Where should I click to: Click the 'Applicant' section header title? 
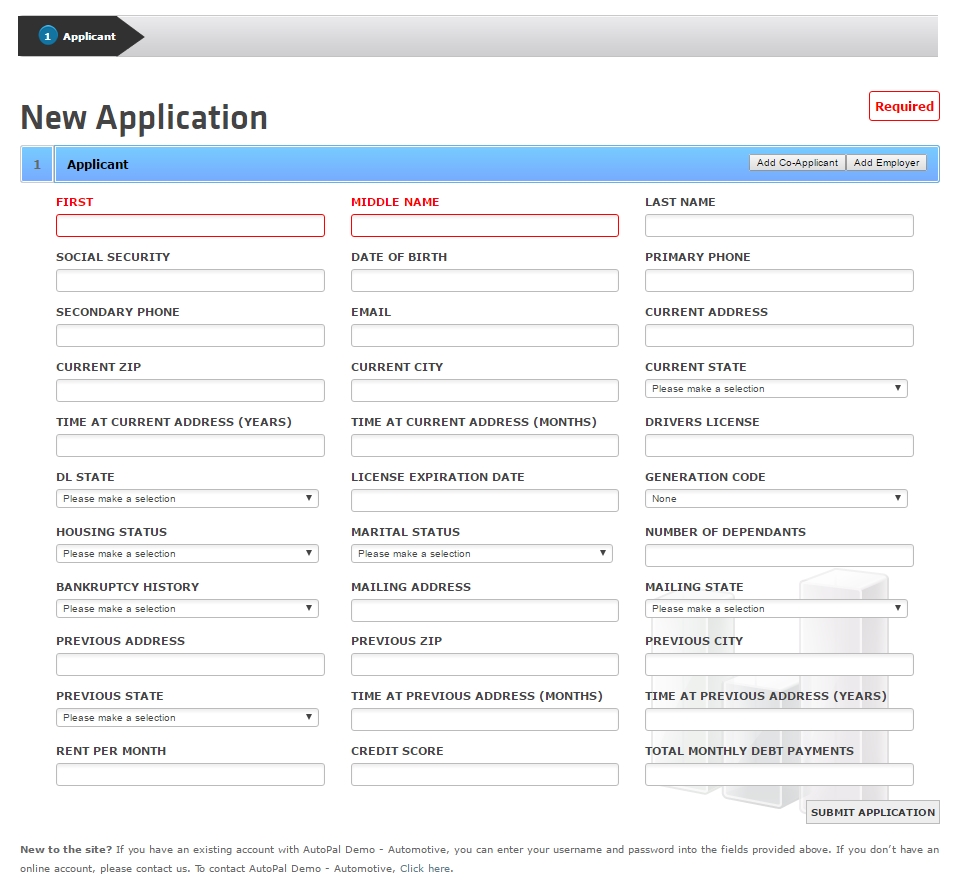[98, 164]
